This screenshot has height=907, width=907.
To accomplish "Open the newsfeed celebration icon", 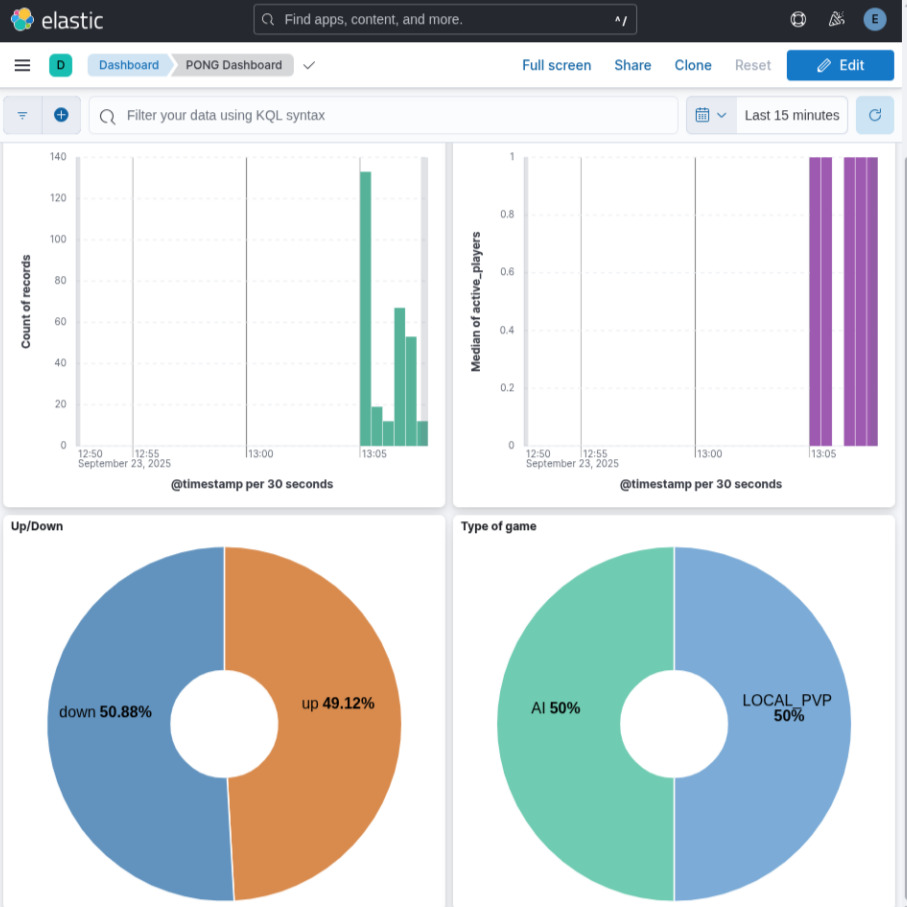I will point(836,20).
